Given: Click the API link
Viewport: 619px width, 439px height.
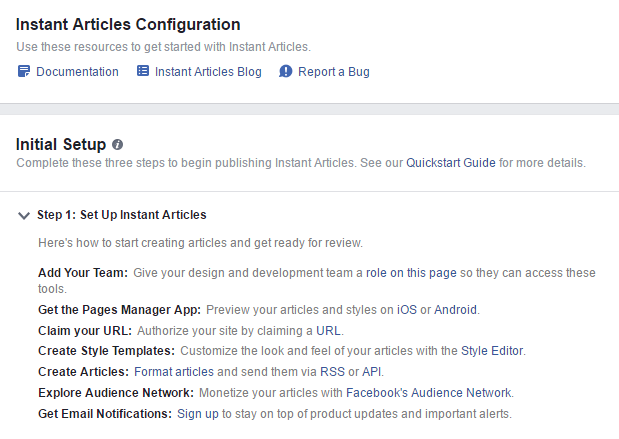Looking at the screenshot, I should pos(371,371).
